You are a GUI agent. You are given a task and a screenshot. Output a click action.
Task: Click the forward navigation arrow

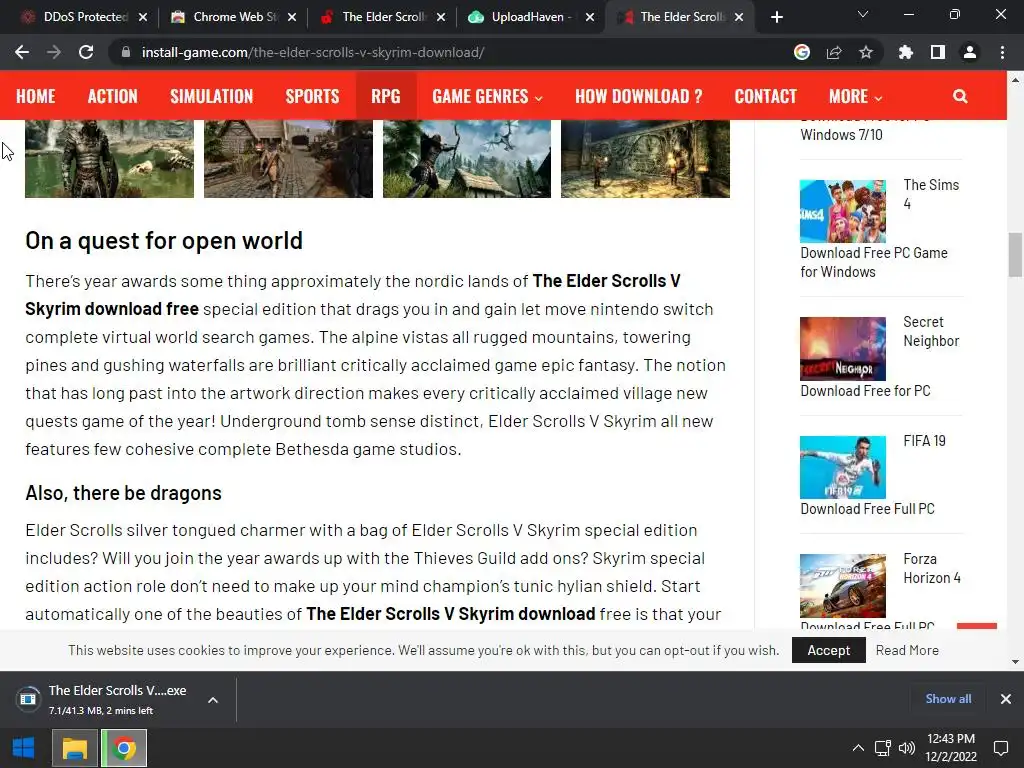point(54,52)
